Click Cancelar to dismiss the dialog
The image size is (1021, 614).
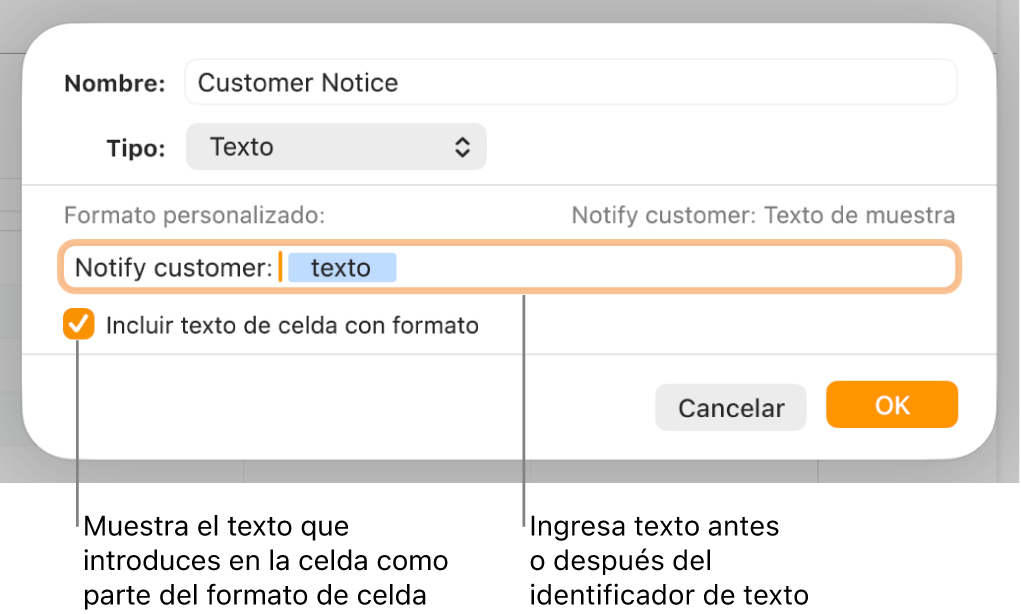(x=730, y=407)
